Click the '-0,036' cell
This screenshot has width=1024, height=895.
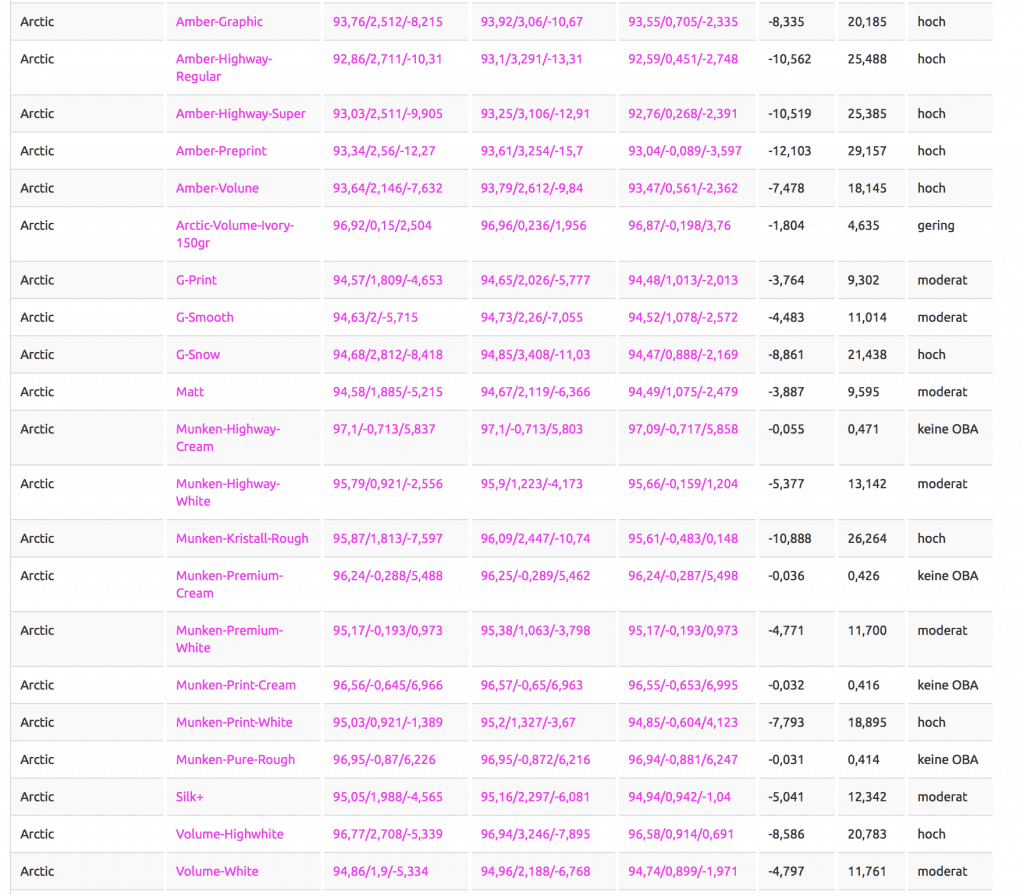pyautogui.click(x=786, y=576)
